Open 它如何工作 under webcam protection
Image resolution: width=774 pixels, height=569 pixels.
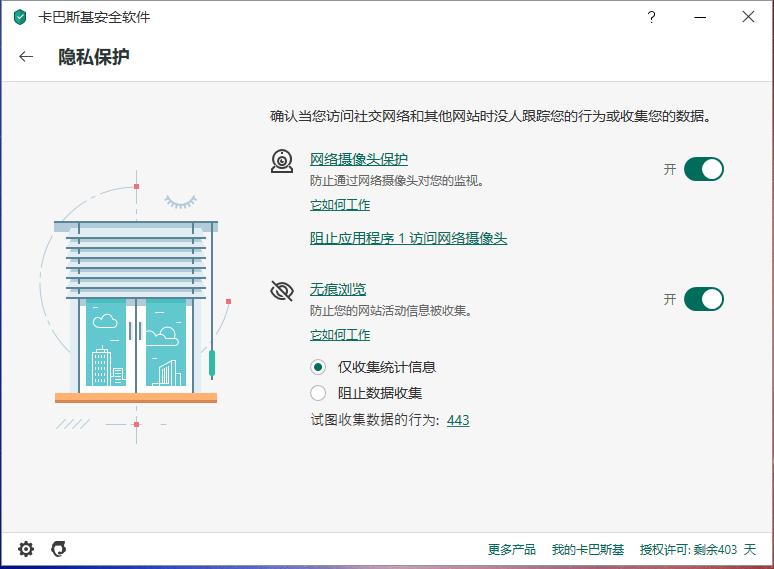(340, 205)
